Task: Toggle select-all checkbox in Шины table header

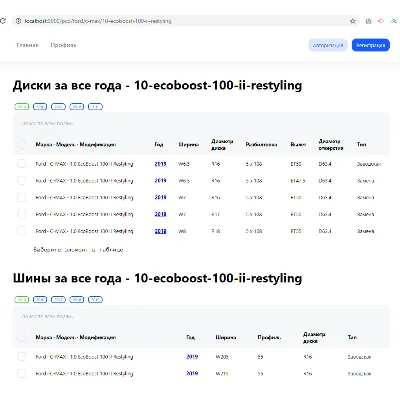Action: pos(21,337)
